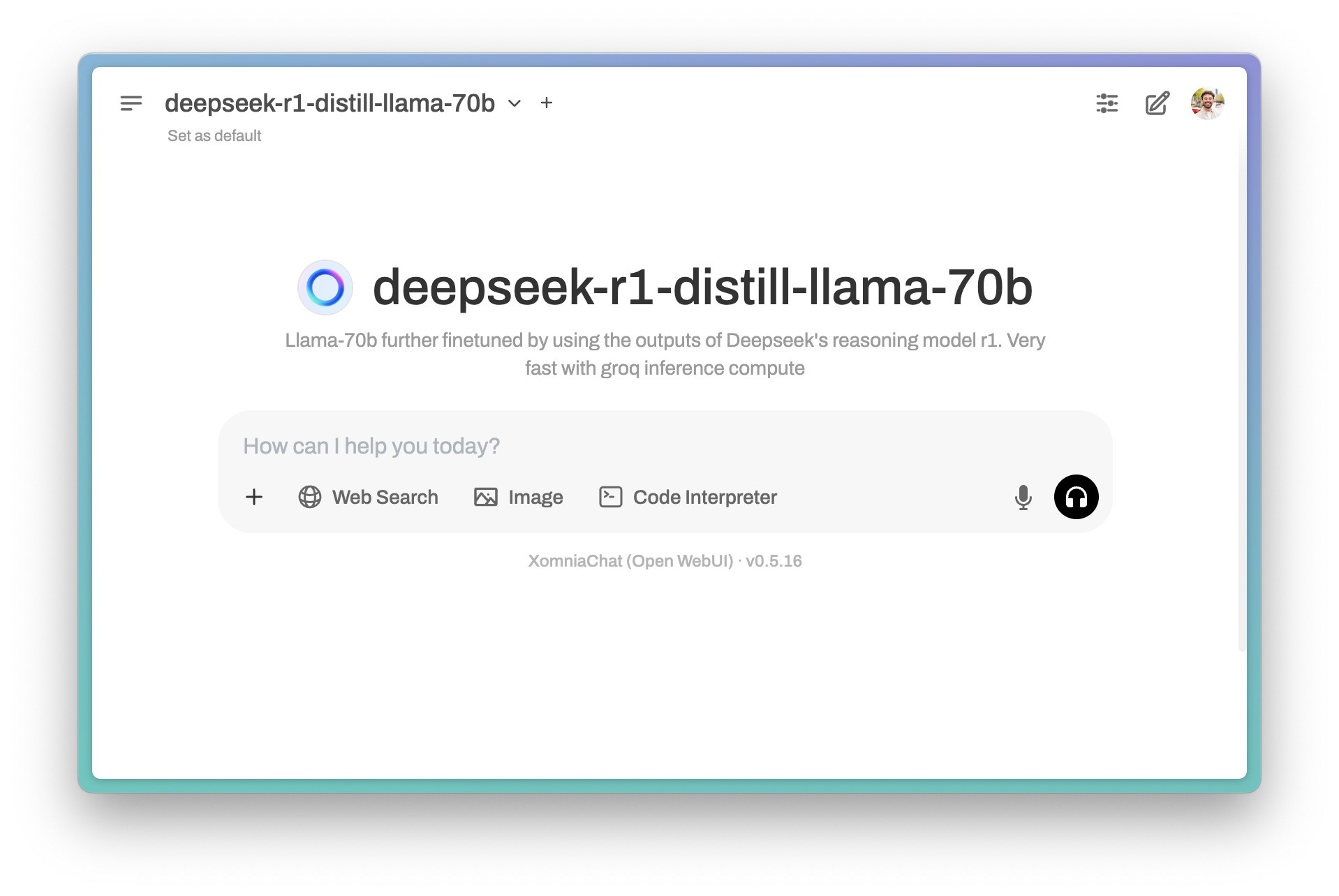Start a voice call with the headphones button
The width and height of the screenshot is (1339, 896).
coord(1077,497)
